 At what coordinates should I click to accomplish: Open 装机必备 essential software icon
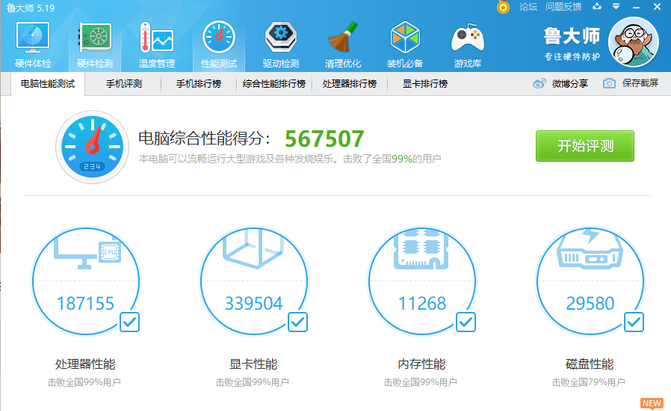[x=405, y=44]
